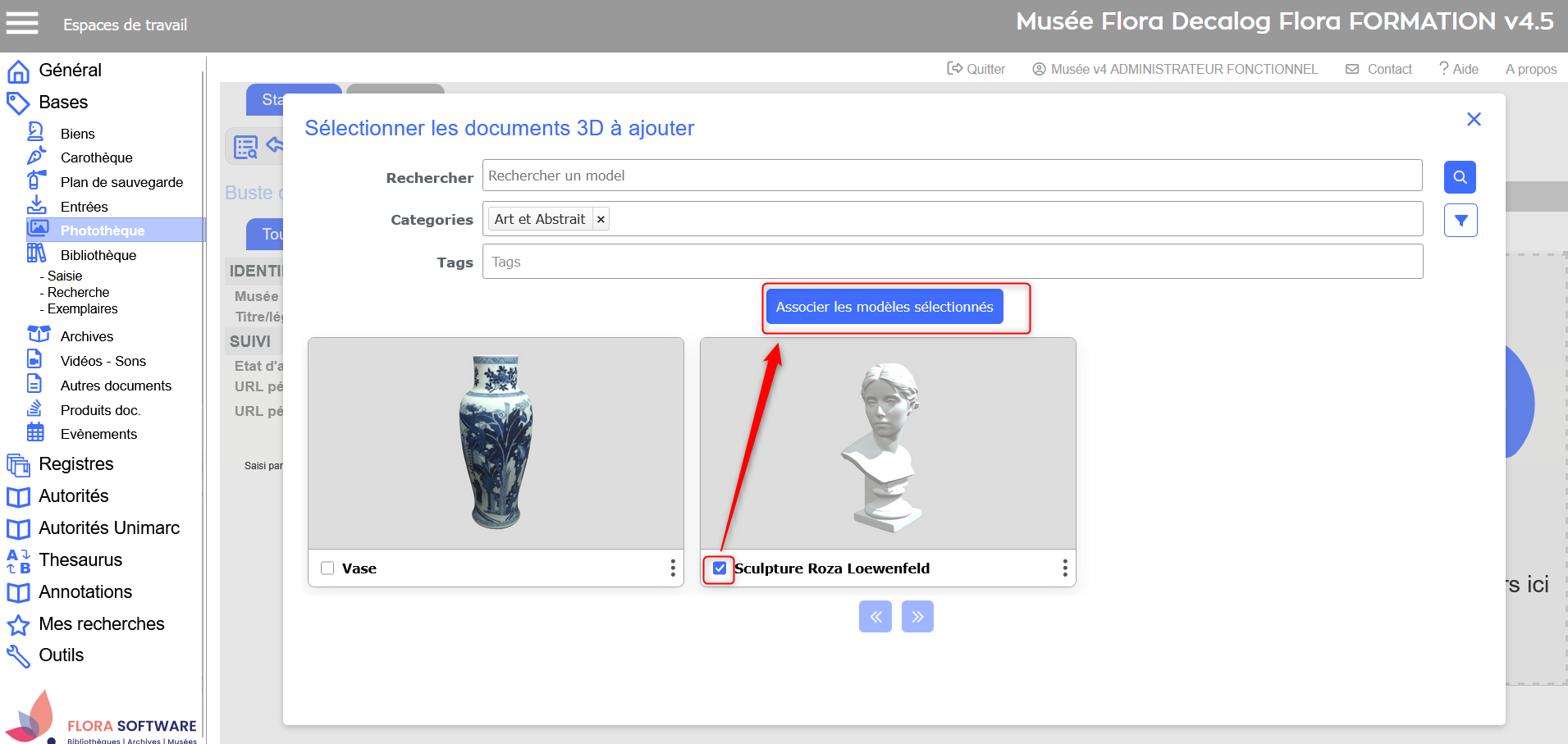This screenshot has width=1568, height=744.
Task: Click the filter funnel icon
Action: point(1461,221)
